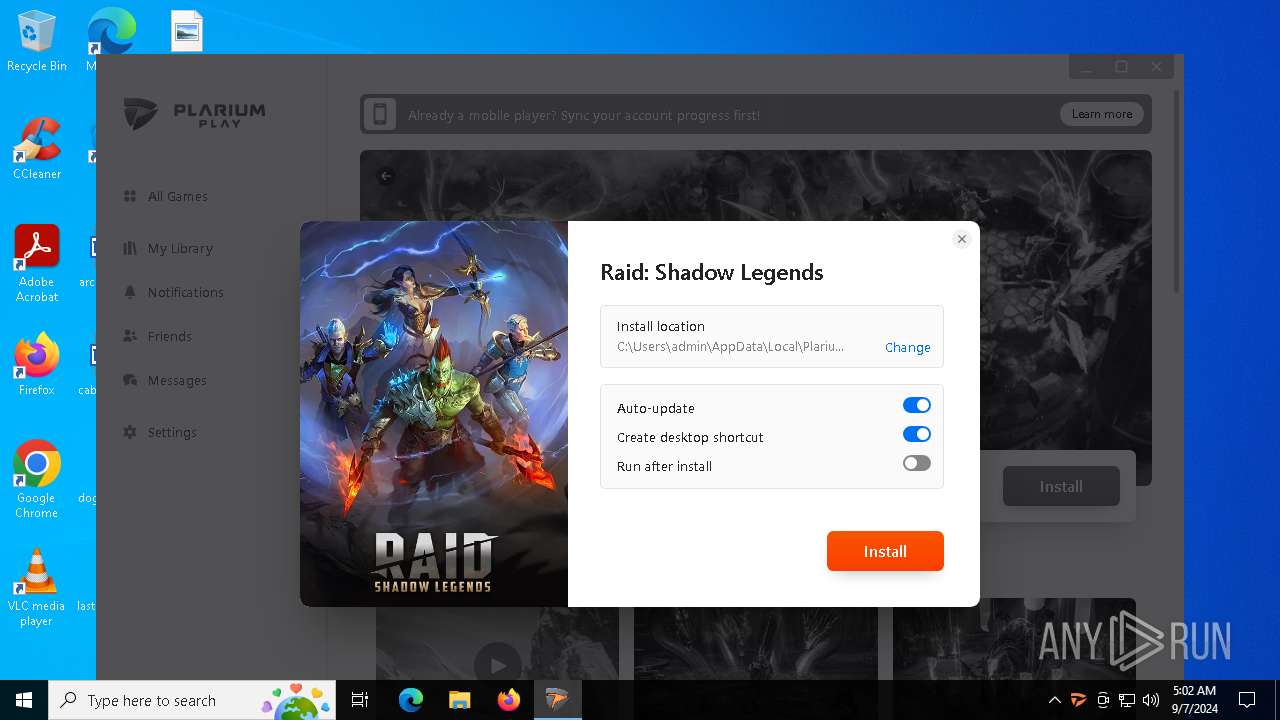Viewport: 1280px width, 720px height.
Task: Click the install location path text
Action: click(730, 346)
